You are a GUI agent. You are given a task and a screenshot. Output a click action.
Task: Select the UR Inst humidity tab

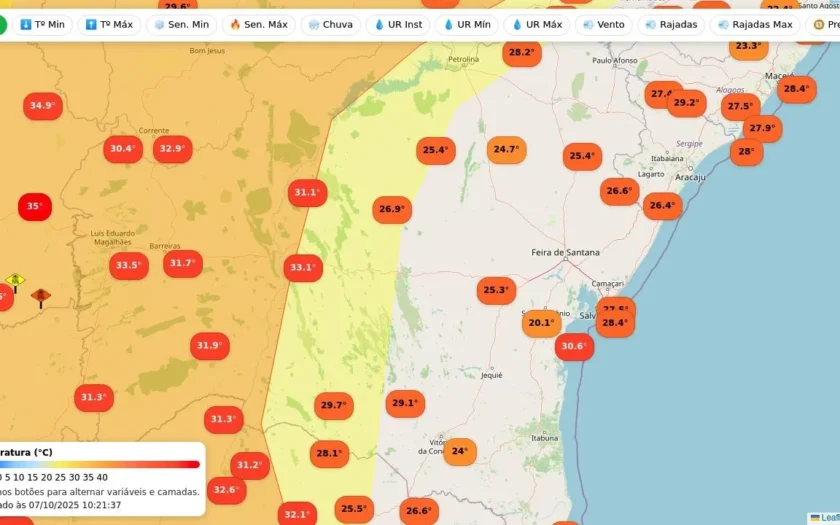[x=398, y=25]
